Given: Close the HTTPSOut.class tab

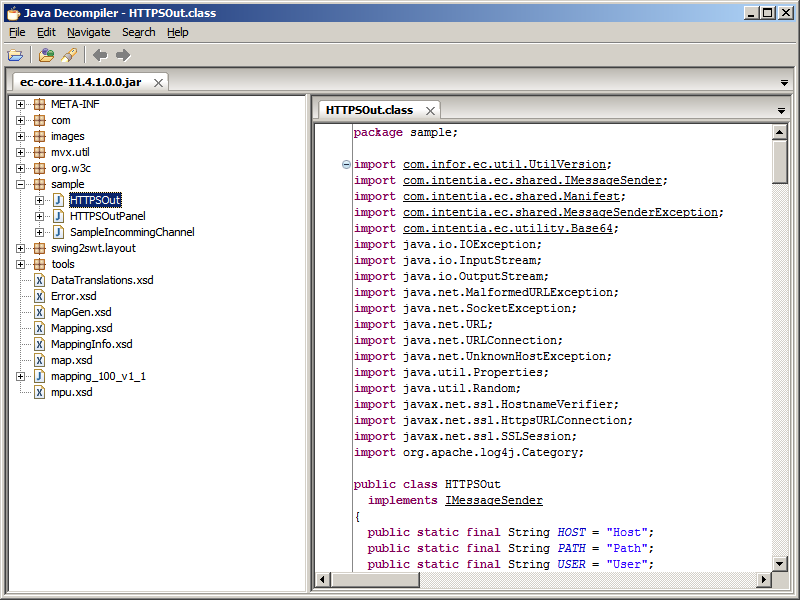Looking at the screenshot, I should (430, 111).
